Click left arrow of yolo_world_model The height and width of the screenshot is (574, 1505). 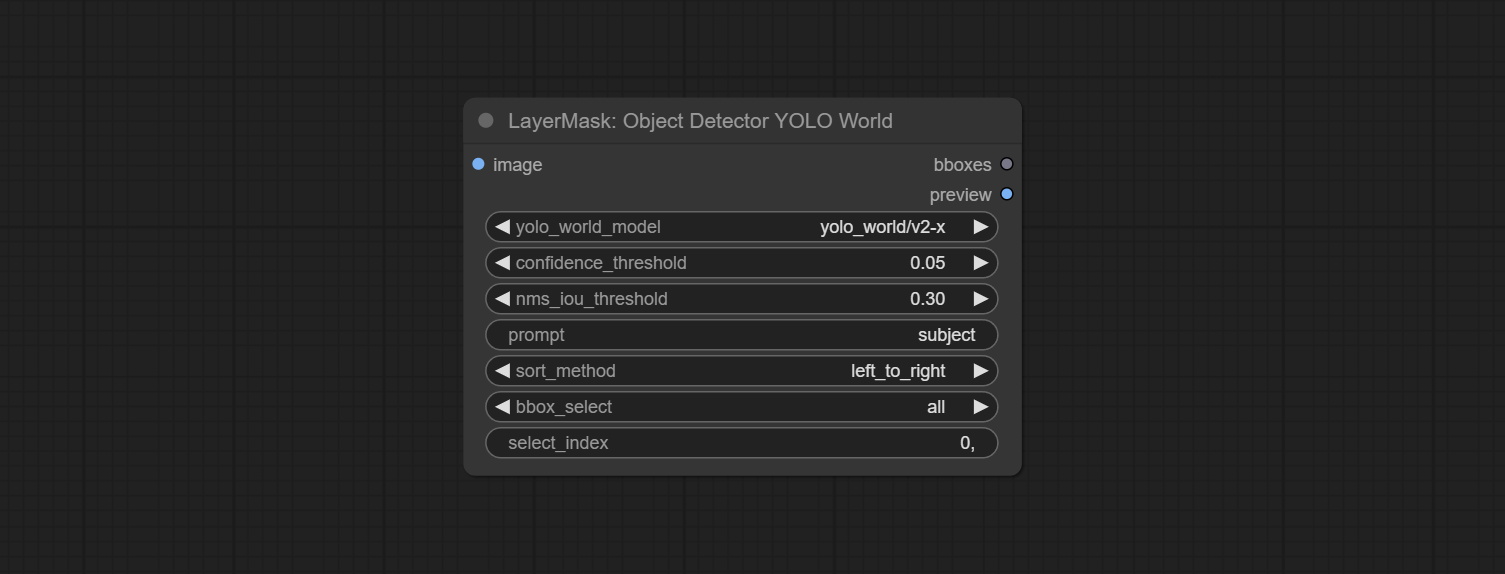[502, 227]
